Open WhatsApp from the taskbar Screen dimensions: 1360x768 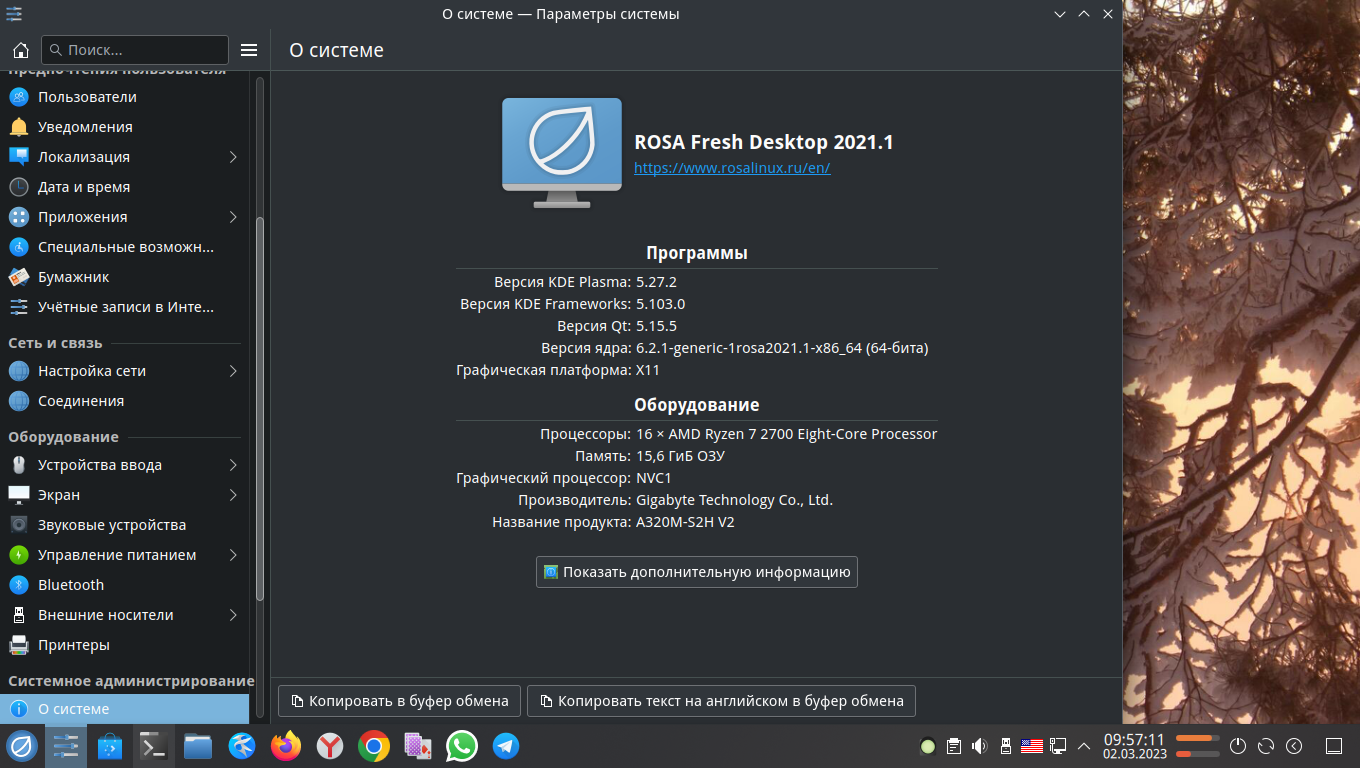(x=462, y=746)
